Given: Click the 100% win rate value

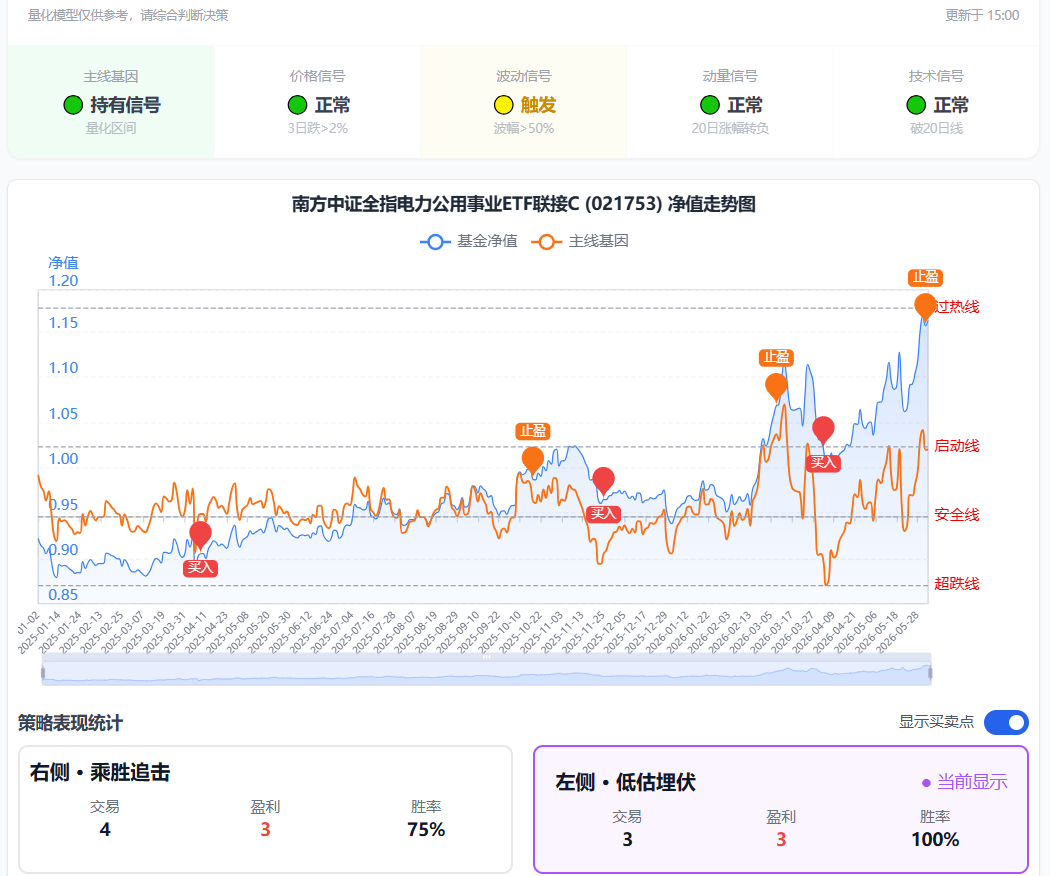Looking at the screenshot, I should (935, 840).
